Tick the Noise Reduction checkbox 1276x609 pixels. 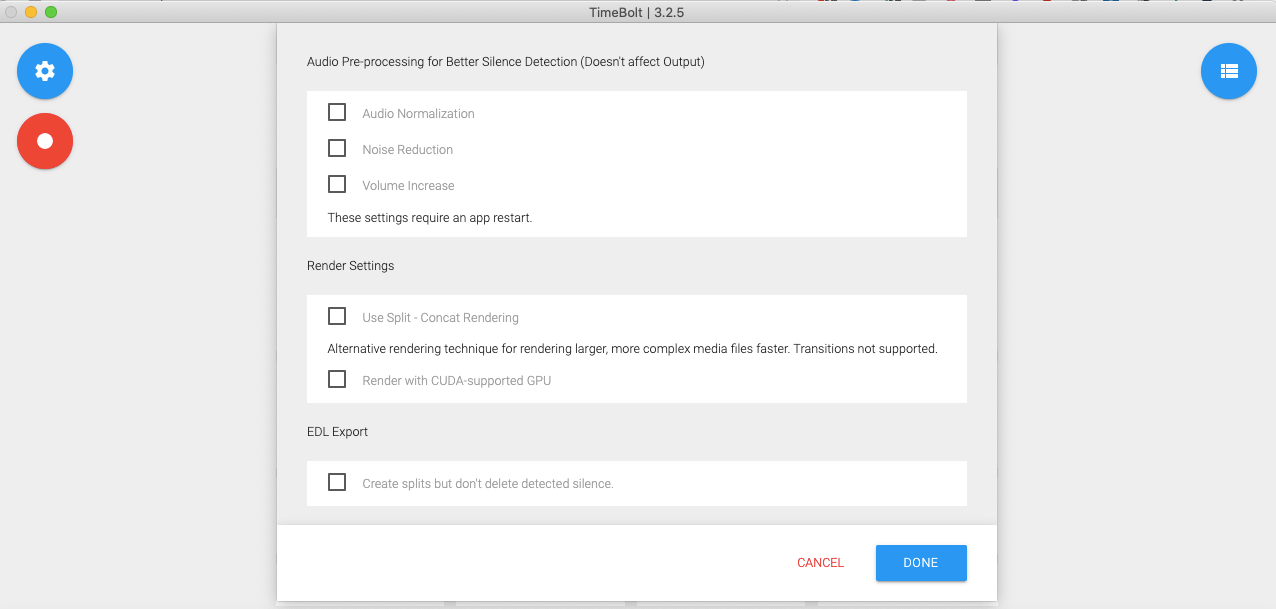tap(337, 148)
